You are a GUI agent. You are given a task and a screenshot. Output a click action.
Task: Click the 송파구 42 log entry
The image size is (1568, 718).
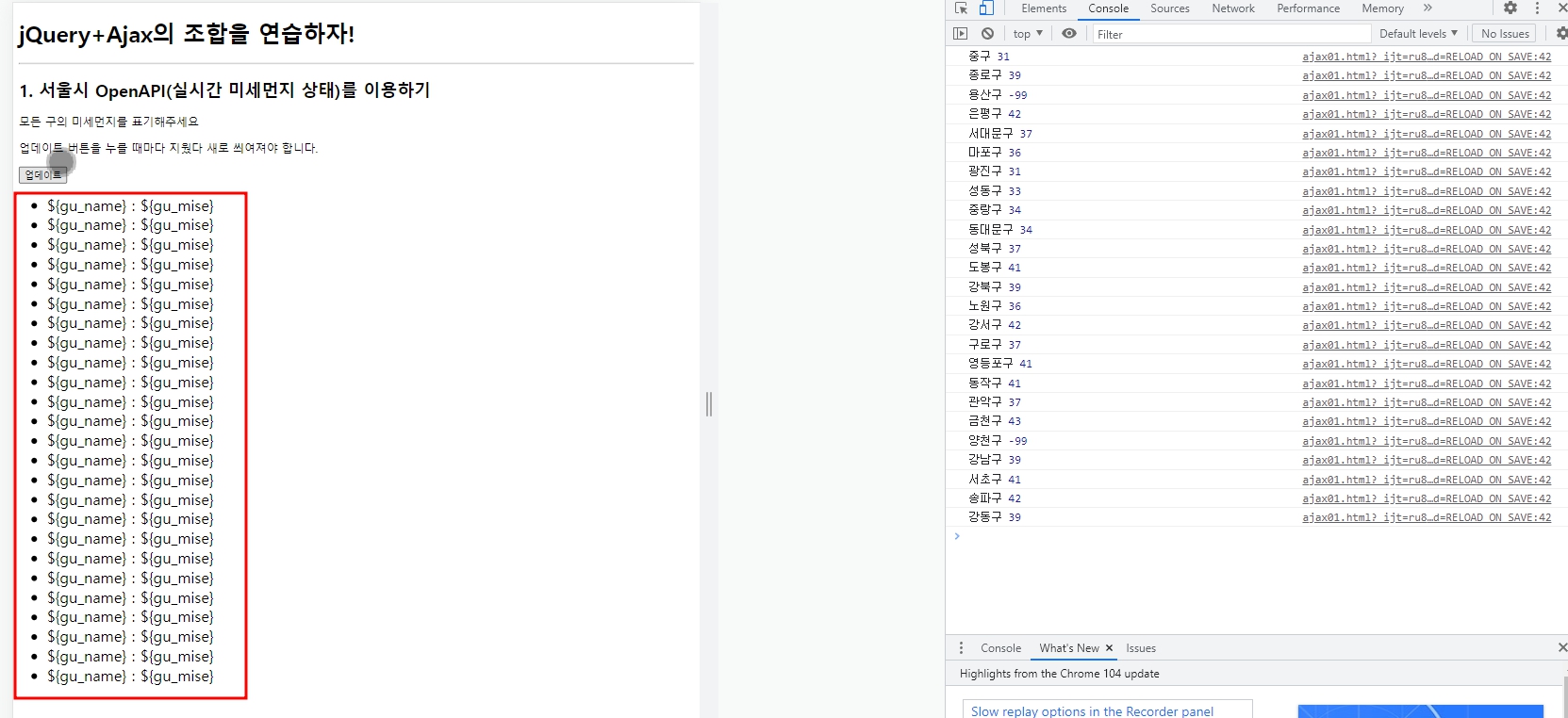pos(995,498)
